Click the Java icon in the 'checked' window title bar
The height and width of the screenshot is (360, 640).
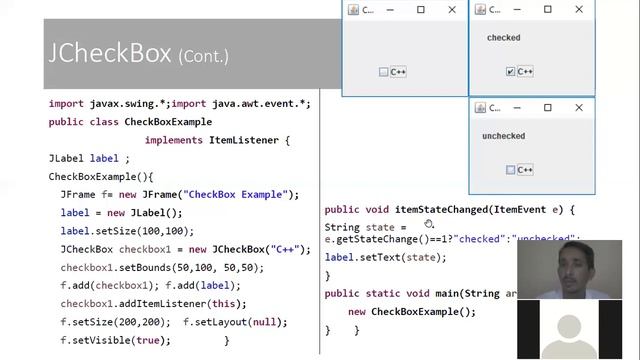(x=480, y=9)
